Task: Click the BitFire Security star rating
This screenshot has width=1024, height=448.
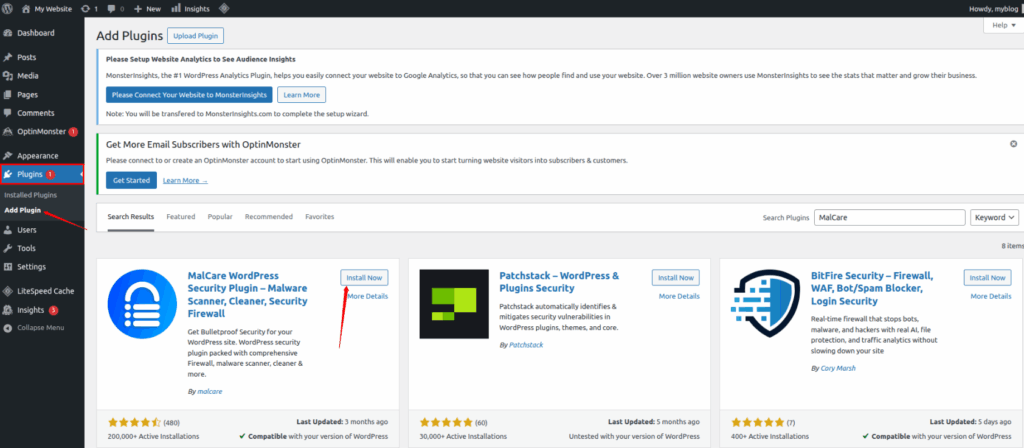Action: (757, 423)
